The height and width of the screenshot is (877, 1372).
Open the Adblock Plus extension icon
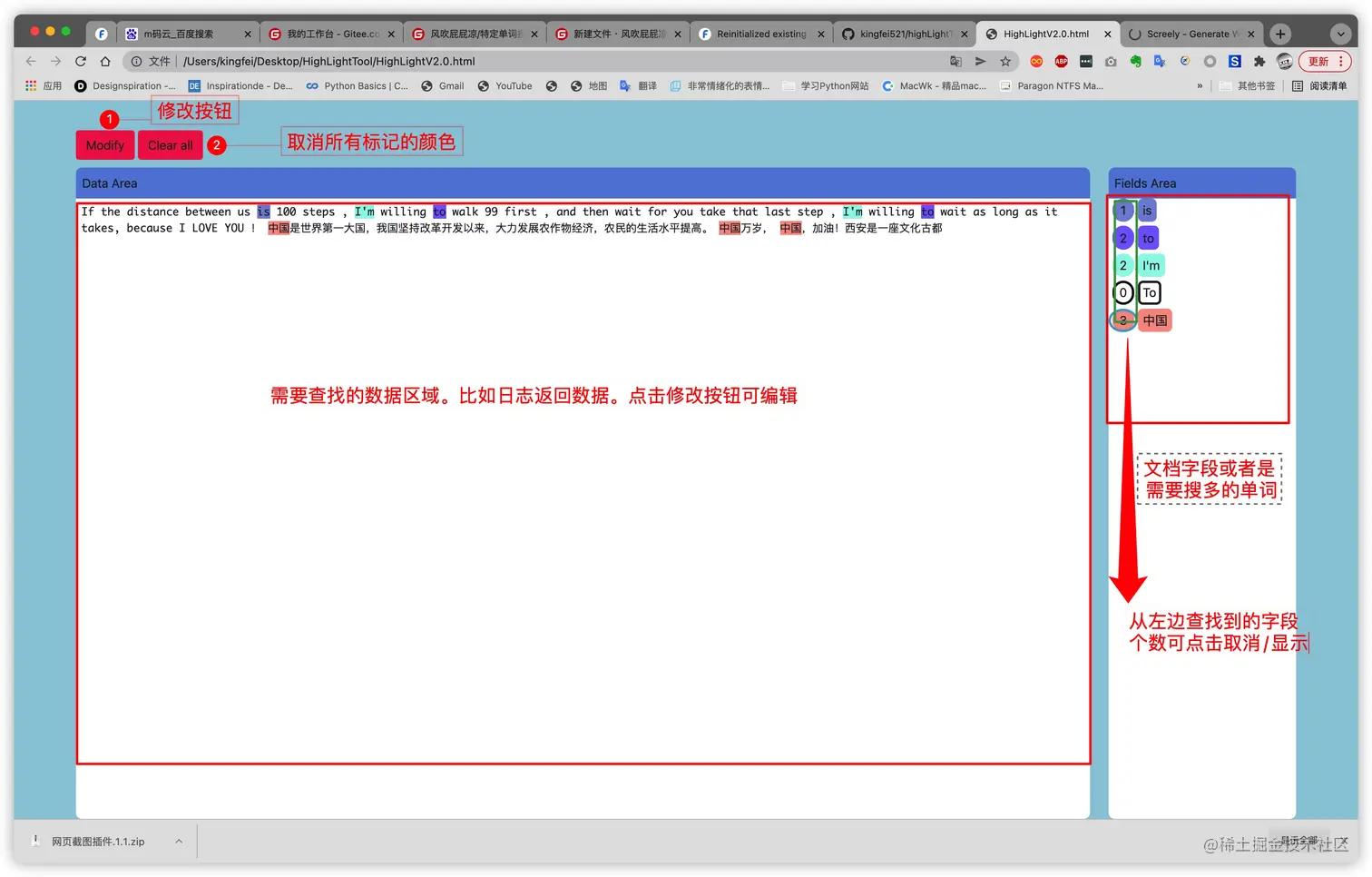tap(1061, 61)
